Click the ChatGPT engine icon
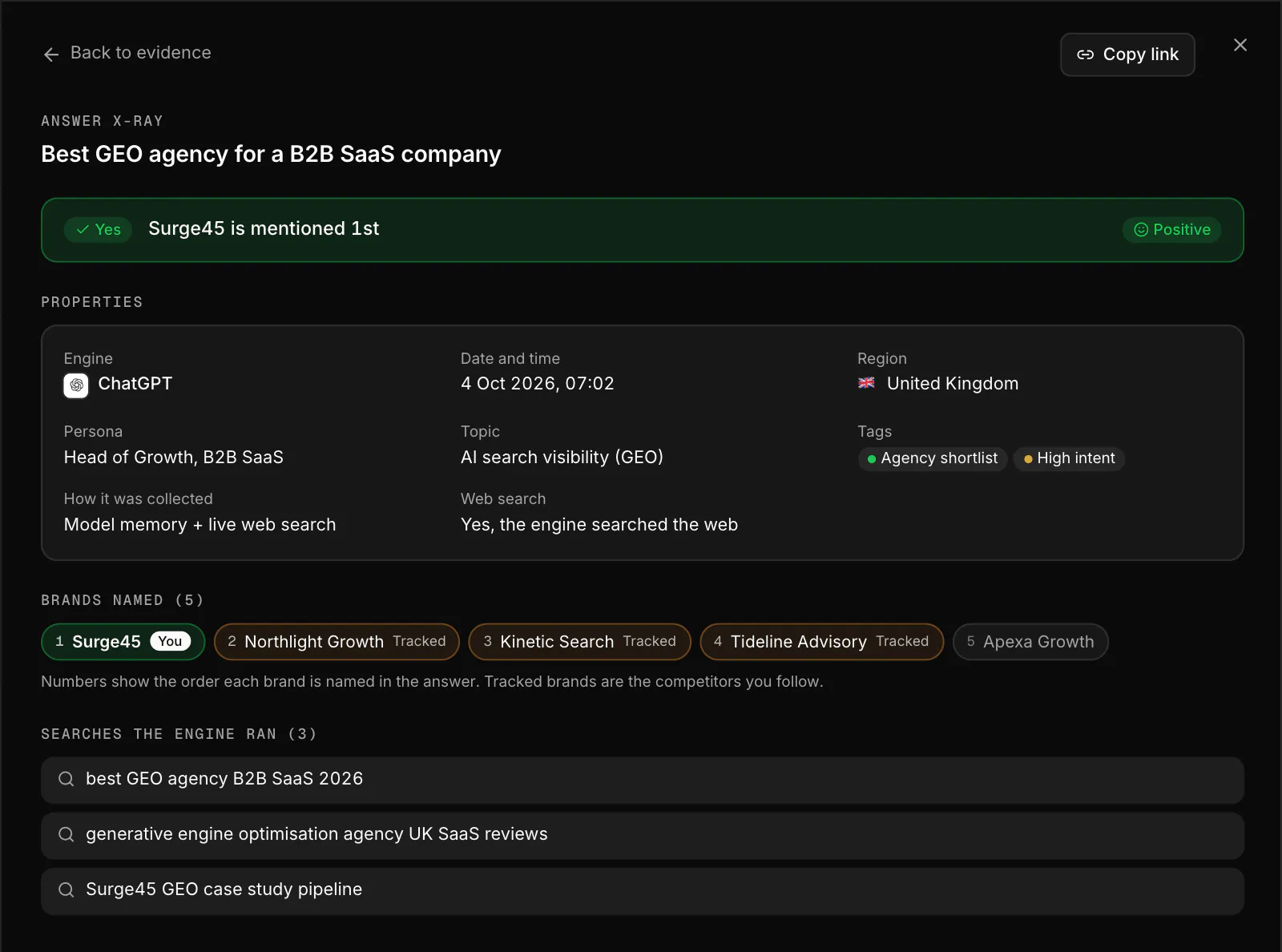This screenshot has height=952, width=1282. tap(76, 385)
